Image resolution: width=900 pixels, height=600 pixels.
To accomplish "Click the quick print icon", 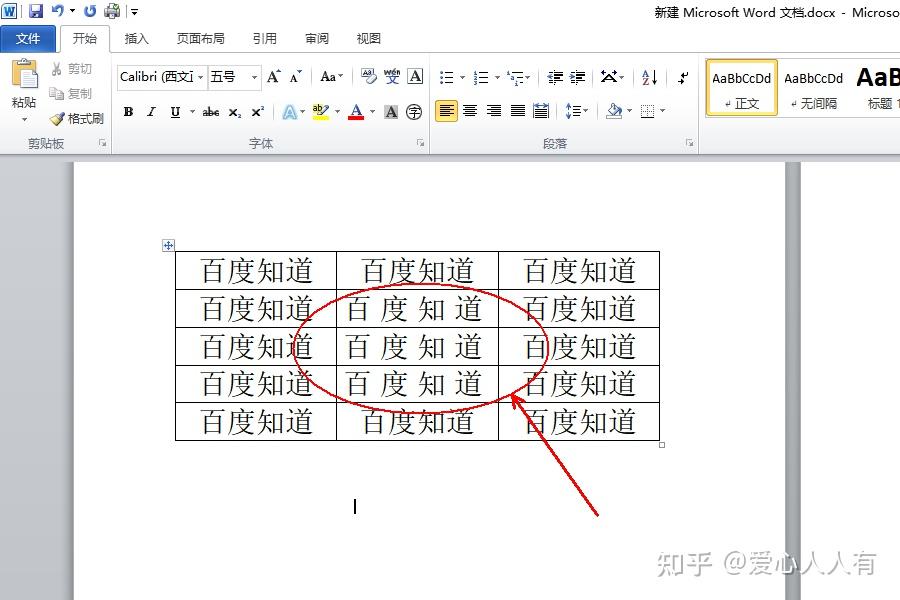I will pyautogui.click(x=112, y=10).
